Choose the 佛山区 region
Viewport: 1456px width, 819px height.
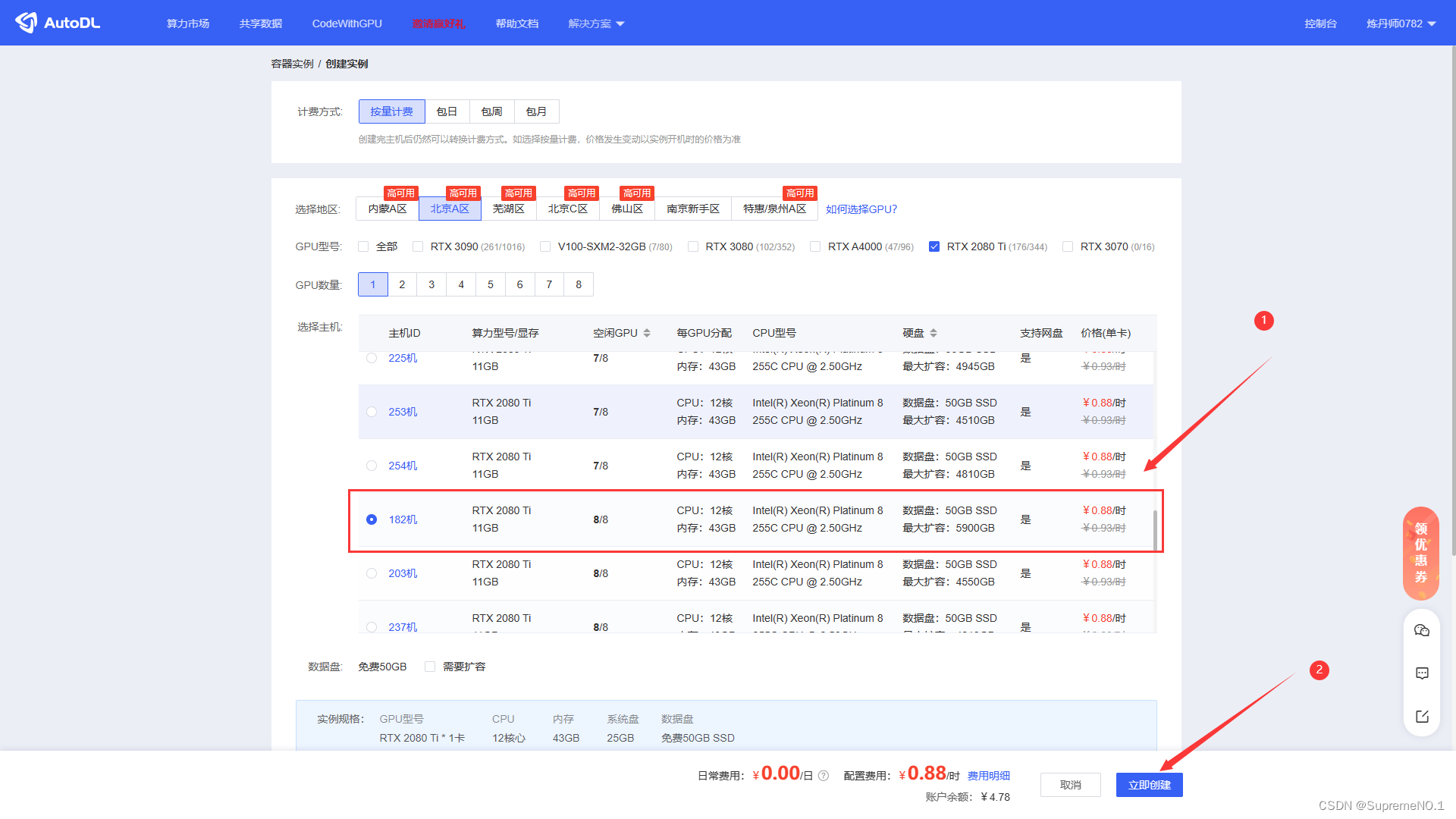627,209
